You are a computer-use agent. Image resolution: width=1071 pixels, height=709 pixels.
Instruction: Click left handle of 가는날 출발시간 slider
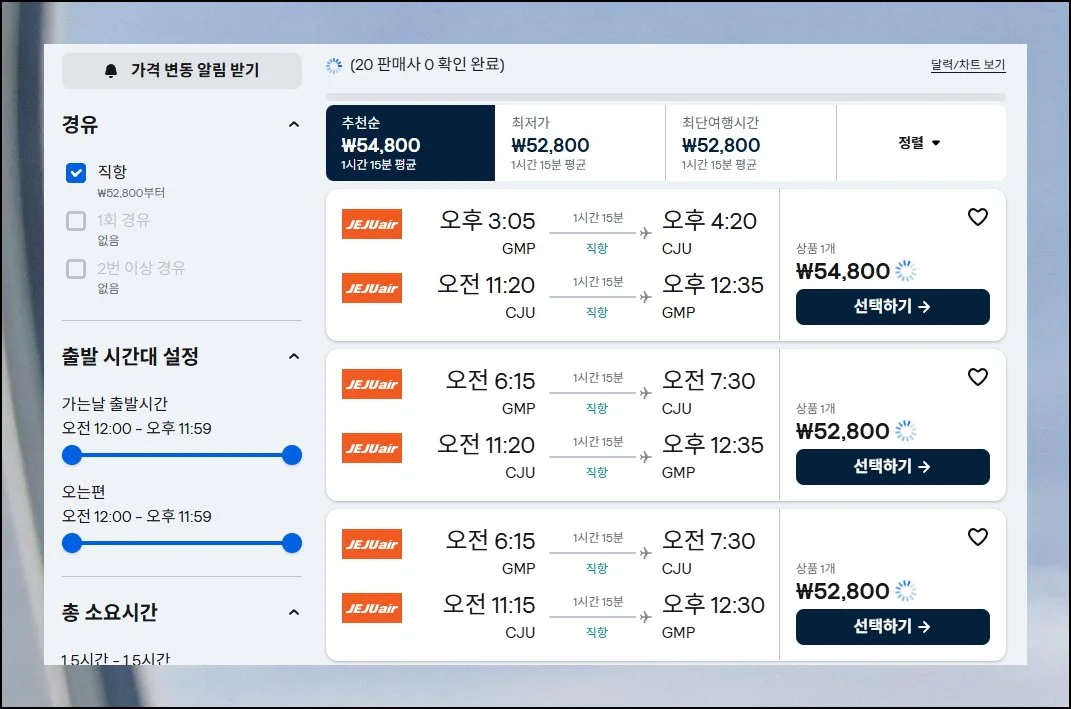pos(72,456)
